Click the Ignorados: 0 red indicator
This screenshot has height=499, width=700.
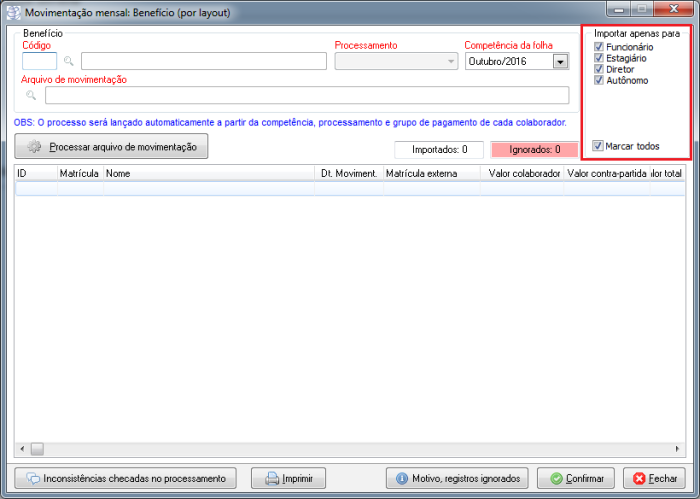pyautogui.click(x=534, y=149)
